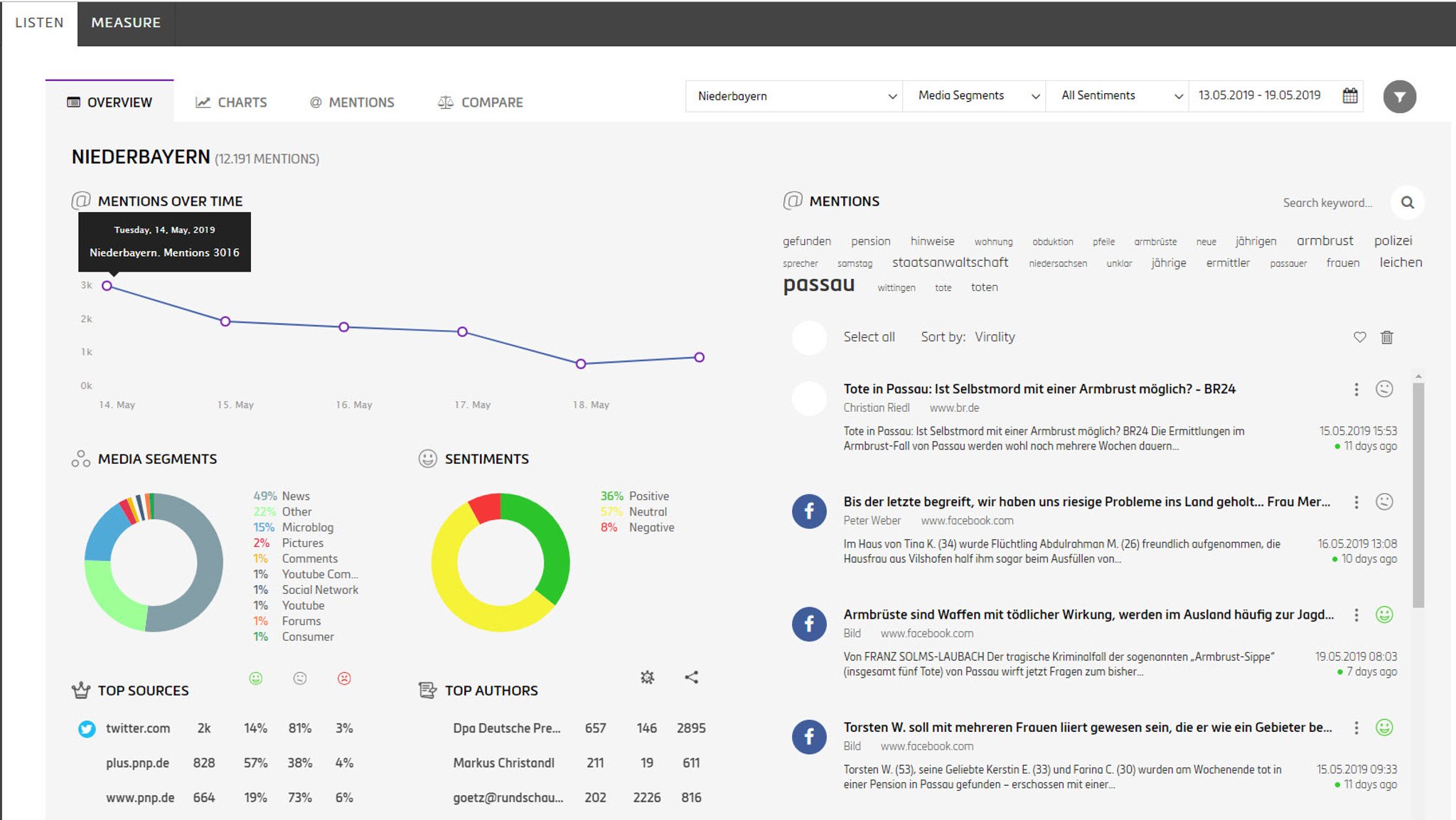Click the passau keyword in word cloud
Image resolution: width=1456 pixels, height=820 pixels.
click(818, 284)
